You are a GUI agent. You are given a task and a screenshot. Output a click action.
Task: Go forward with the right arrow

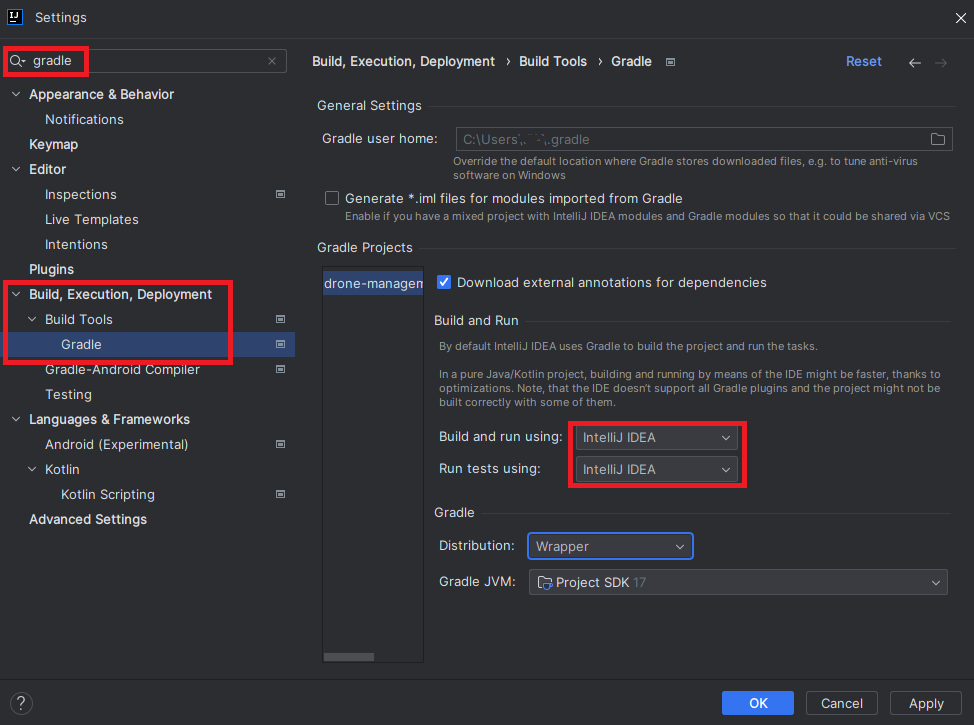(x=941, y=63)
